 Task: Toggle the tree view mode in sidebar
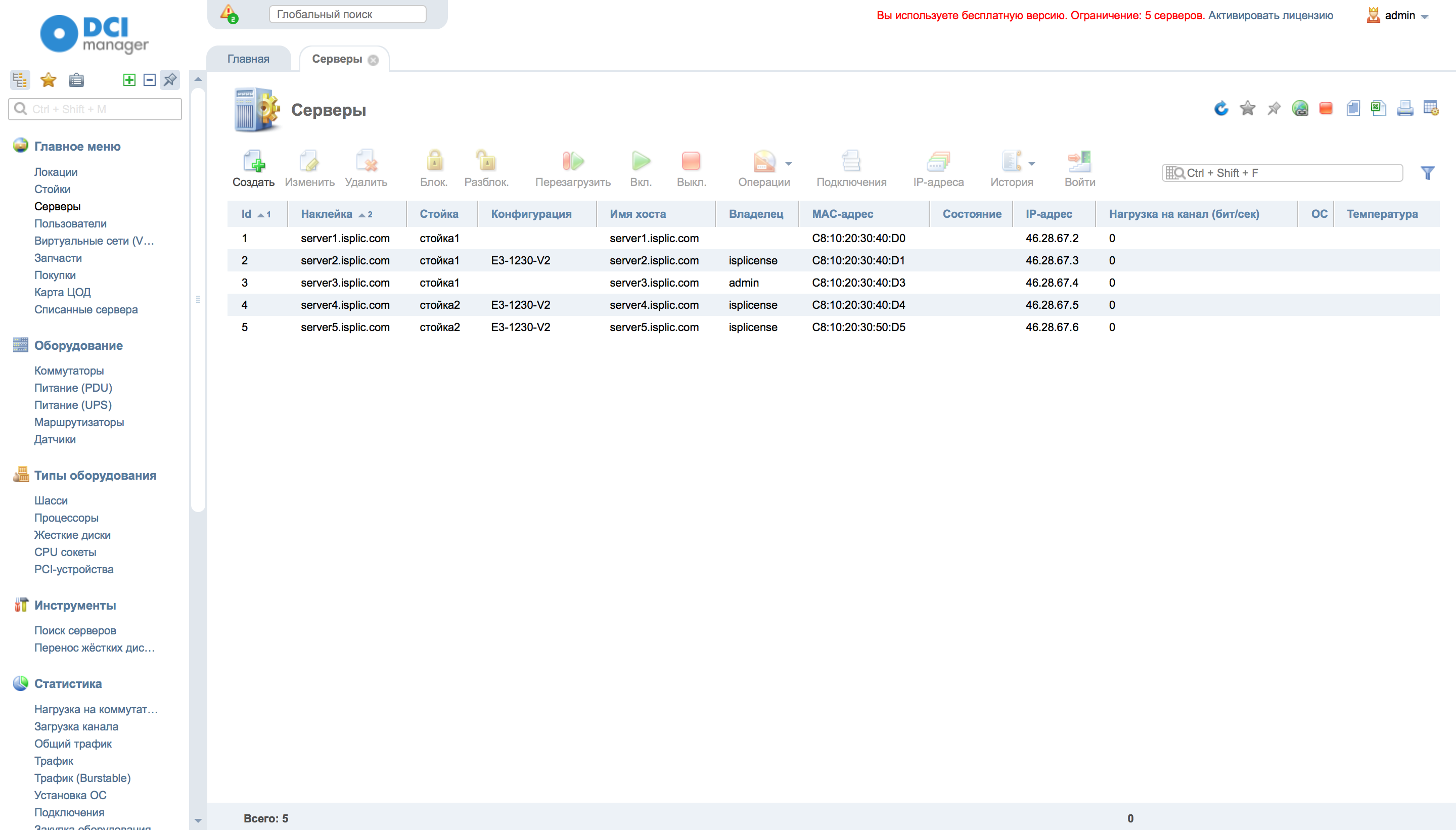coord(20,80)
